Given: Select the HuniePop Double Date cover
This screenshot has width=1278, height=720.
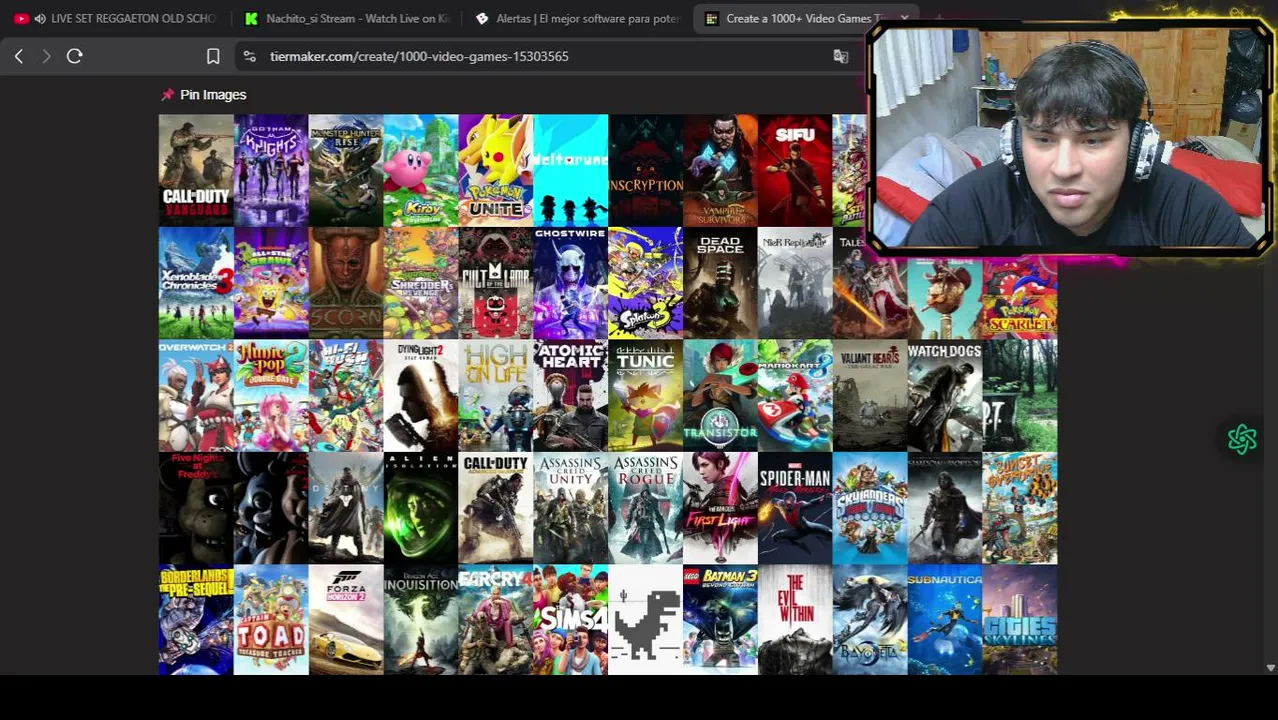Looking at the screenshot, I should (x=271, y=396).
